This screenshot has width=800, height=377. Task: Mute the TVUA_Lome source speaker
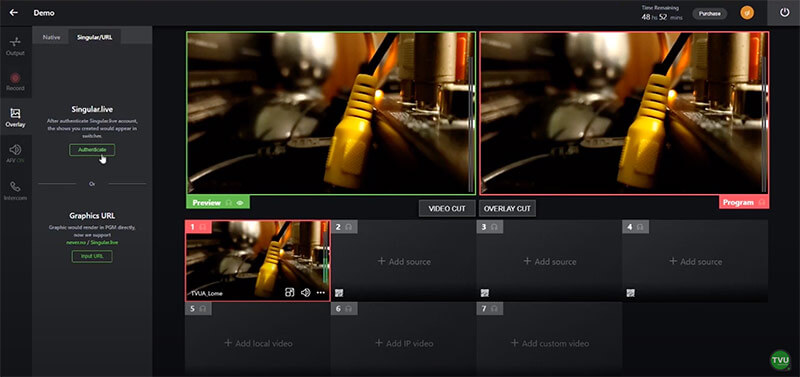tap(305, 293)
